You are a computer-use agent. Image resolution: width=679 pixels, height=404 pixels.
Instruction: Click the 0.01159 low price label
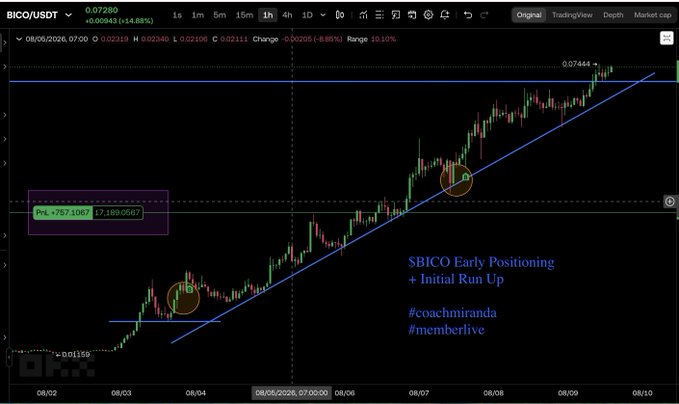coord(76,355)
